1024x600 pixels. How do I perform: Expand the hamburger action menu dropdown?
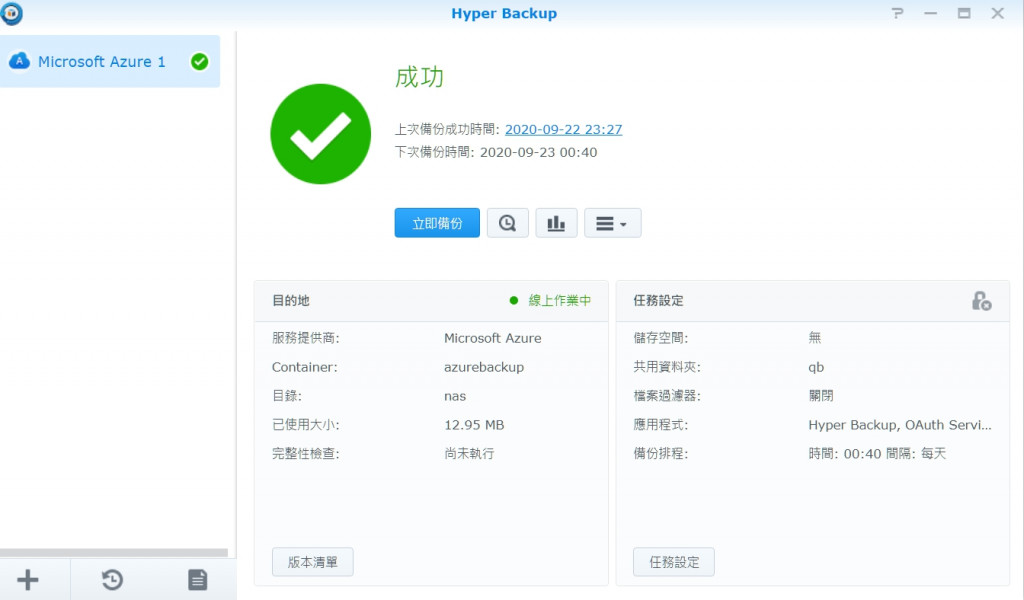pyautogui.click(x=613, y=223)
